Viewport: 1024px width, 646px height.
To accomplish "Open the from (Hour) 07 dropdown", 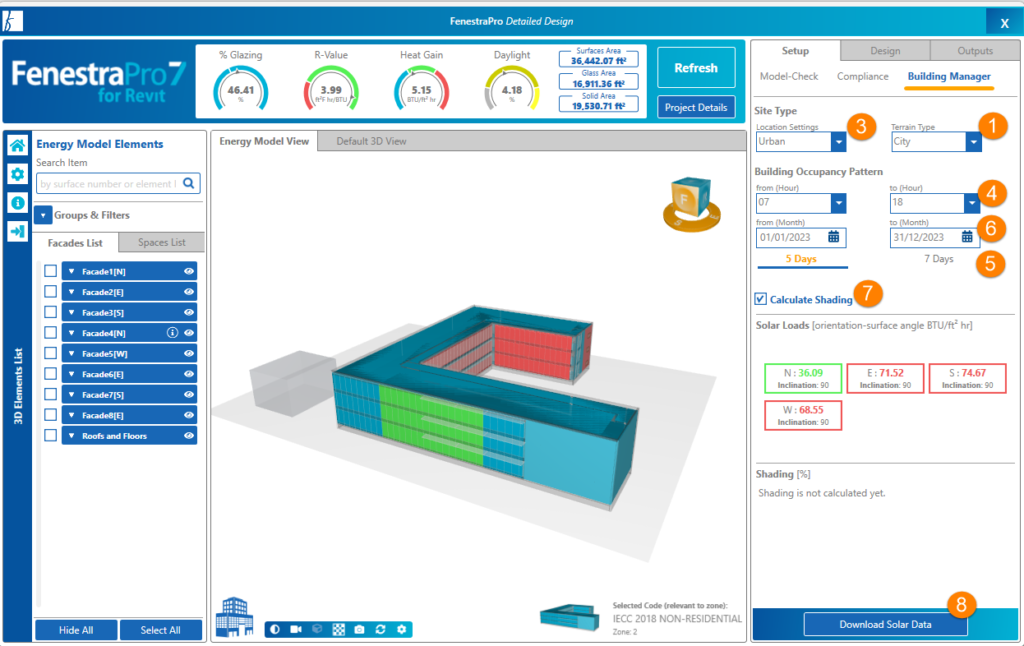I will pyautogui.click(x=839, y=203).
